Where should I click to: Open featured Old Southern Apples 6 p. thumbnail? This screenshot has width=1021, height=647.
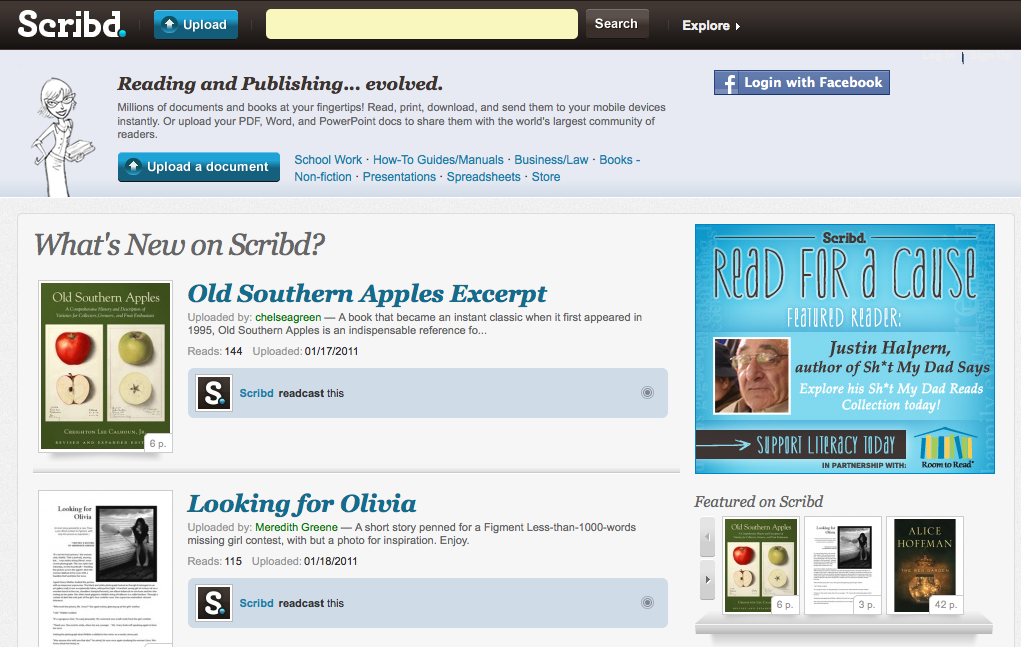click(x=761, y=566)
